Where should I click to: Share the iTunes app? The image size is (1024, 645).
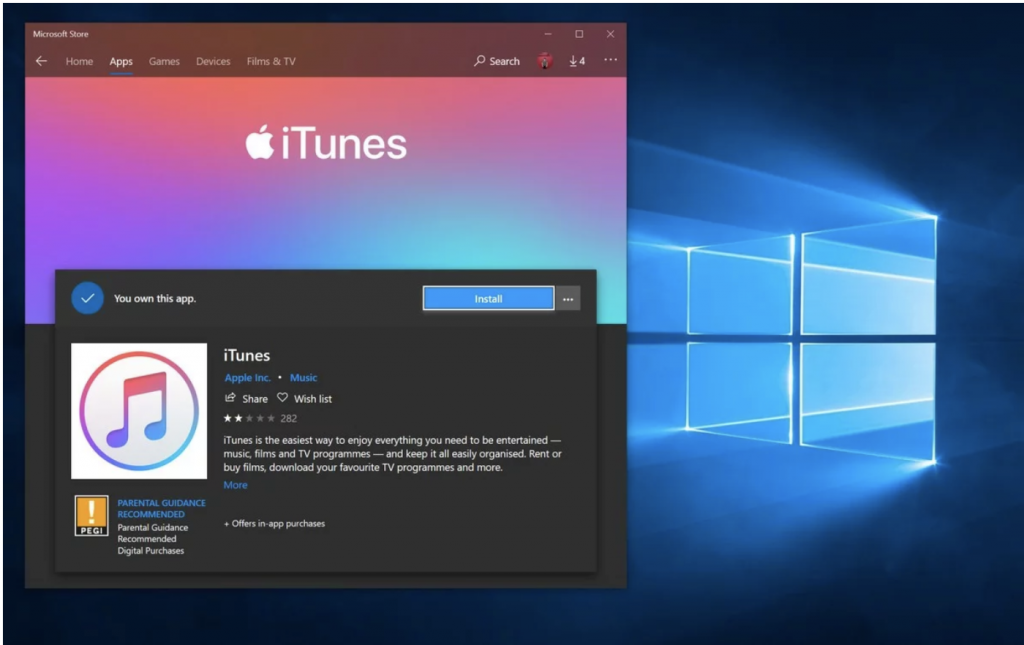pyautogui.click(x=246, y=398)
